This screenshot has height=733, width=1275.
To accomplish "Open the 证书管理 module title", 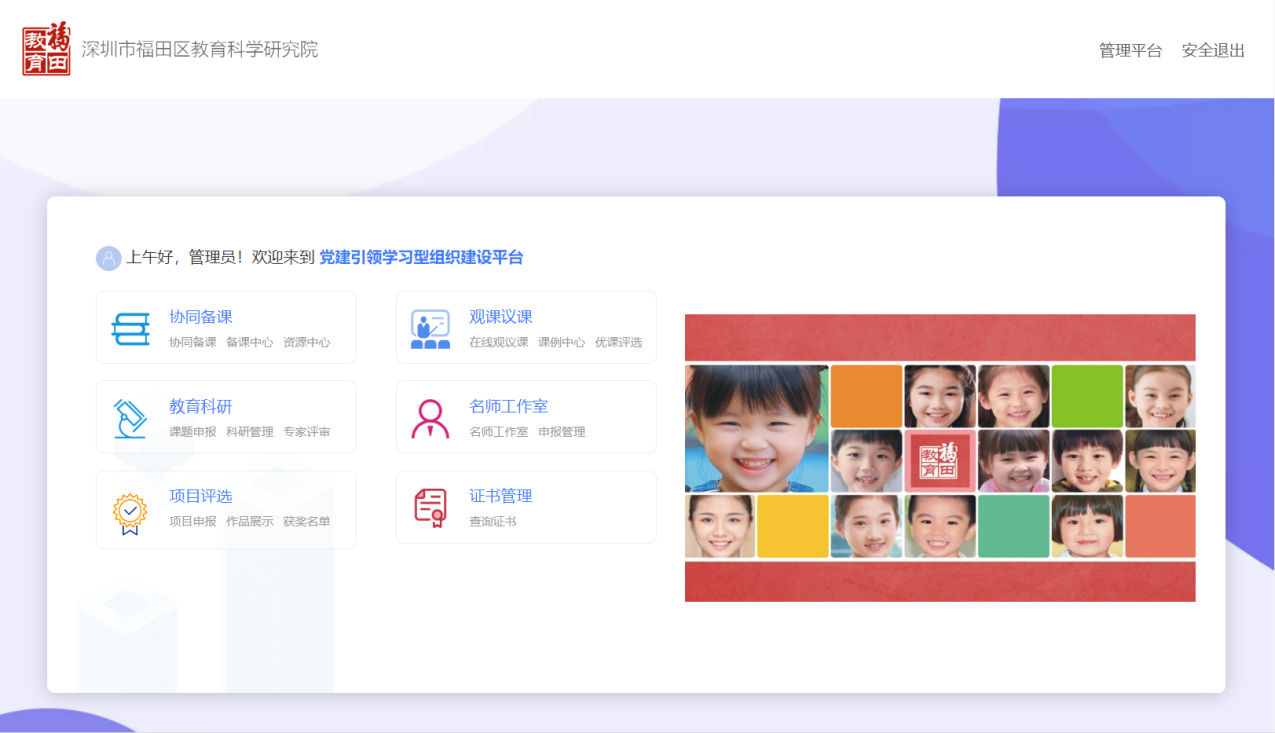I will click(501, 496).
